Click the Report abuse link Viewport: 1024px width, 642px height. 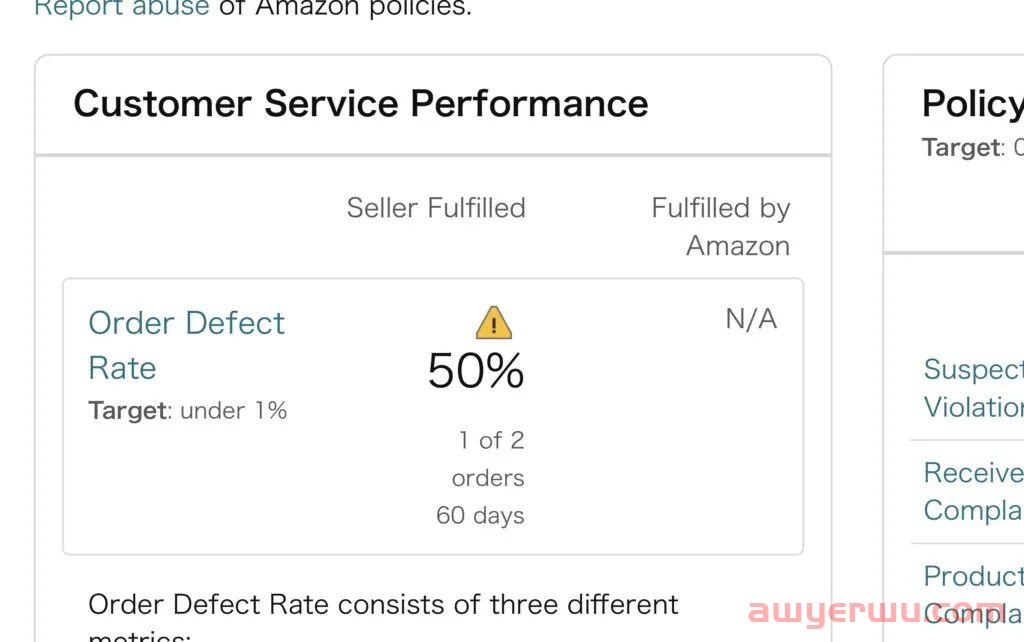click(x=121, y=8)
